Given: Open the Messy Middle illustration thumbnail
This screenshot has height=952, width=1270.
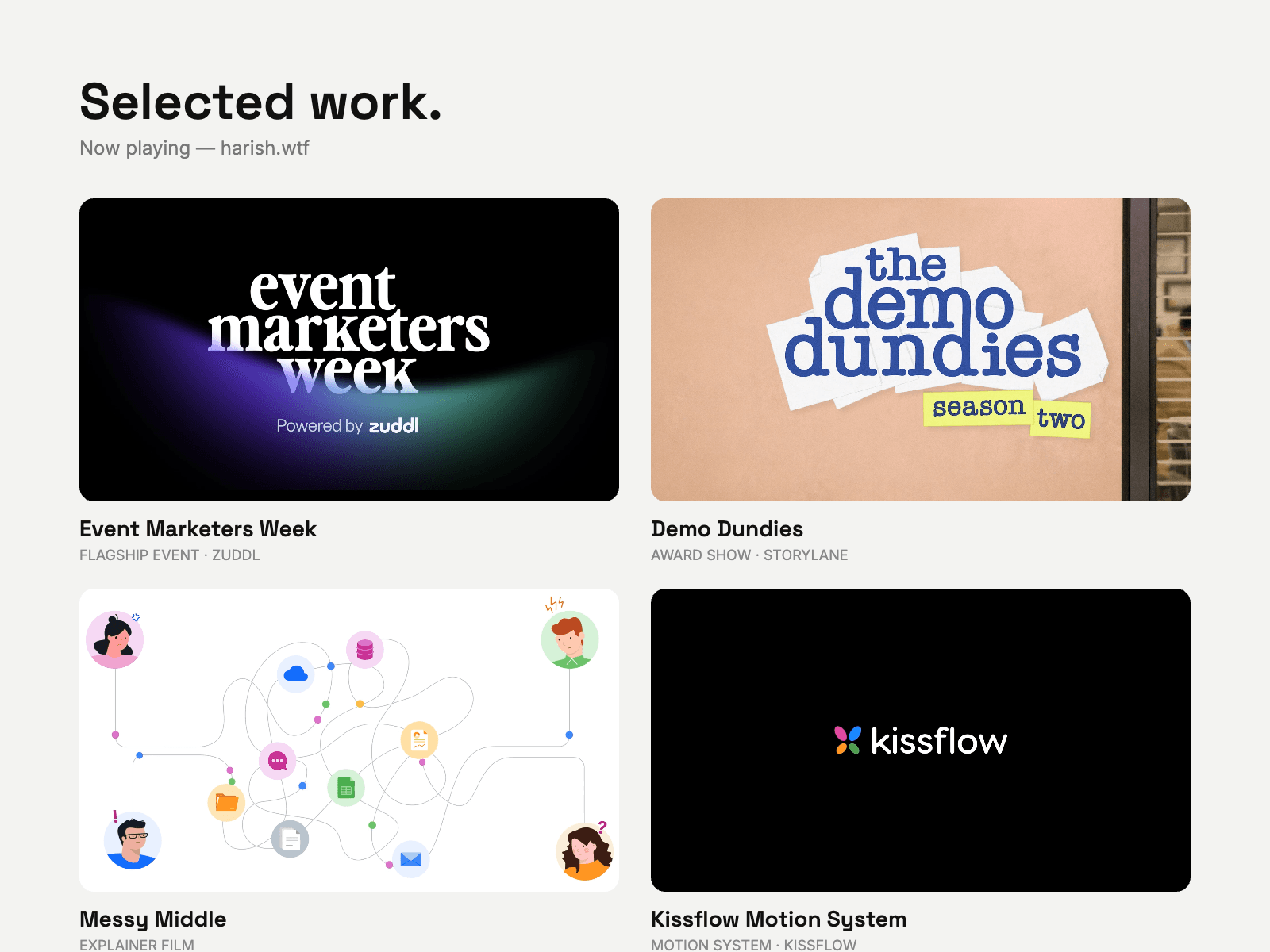Looking at the screenshot, I should [349, 740].
